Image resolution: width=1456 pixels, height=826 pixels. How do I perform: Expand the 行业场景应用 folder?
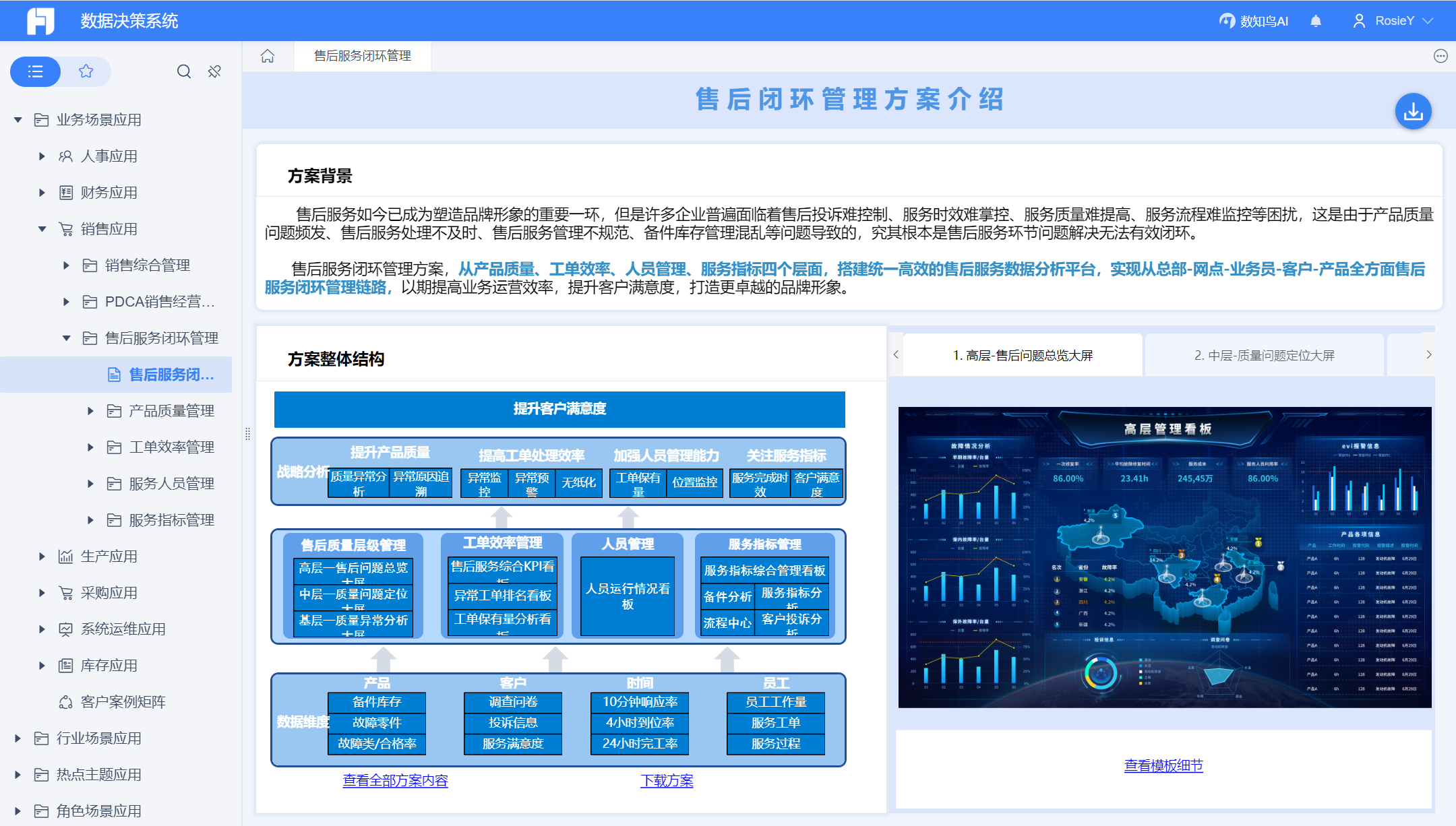[18, 738]
